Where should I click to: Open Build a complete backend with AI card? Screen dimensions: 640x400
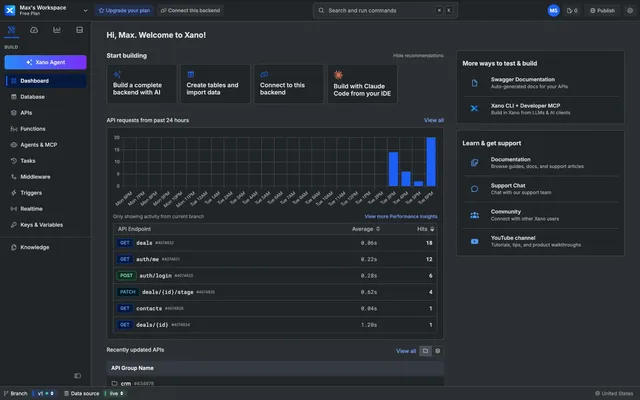[x=142, y=84]
